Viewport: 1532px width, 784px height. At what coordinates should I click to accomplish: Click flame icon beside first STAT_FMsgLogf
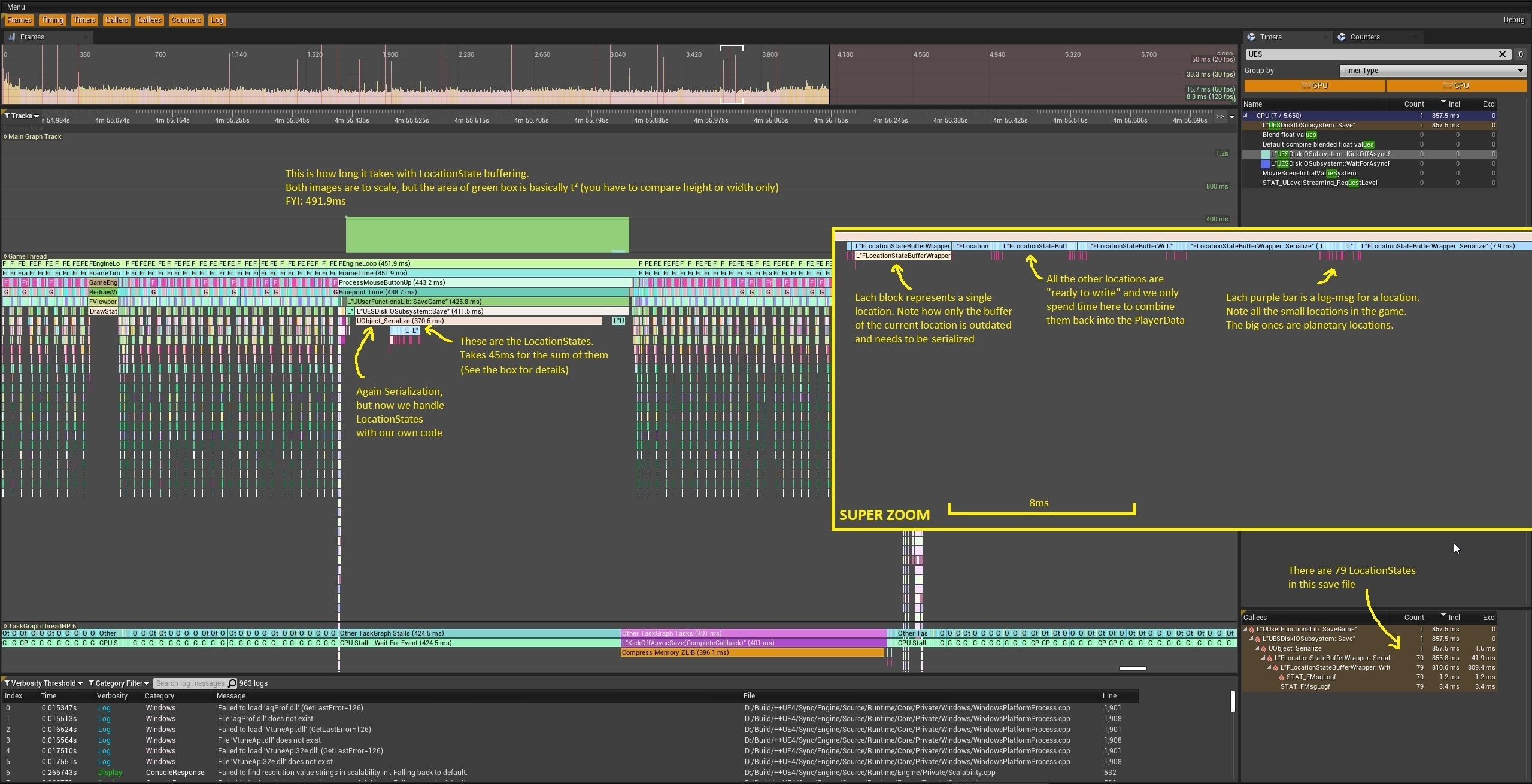1282,677
